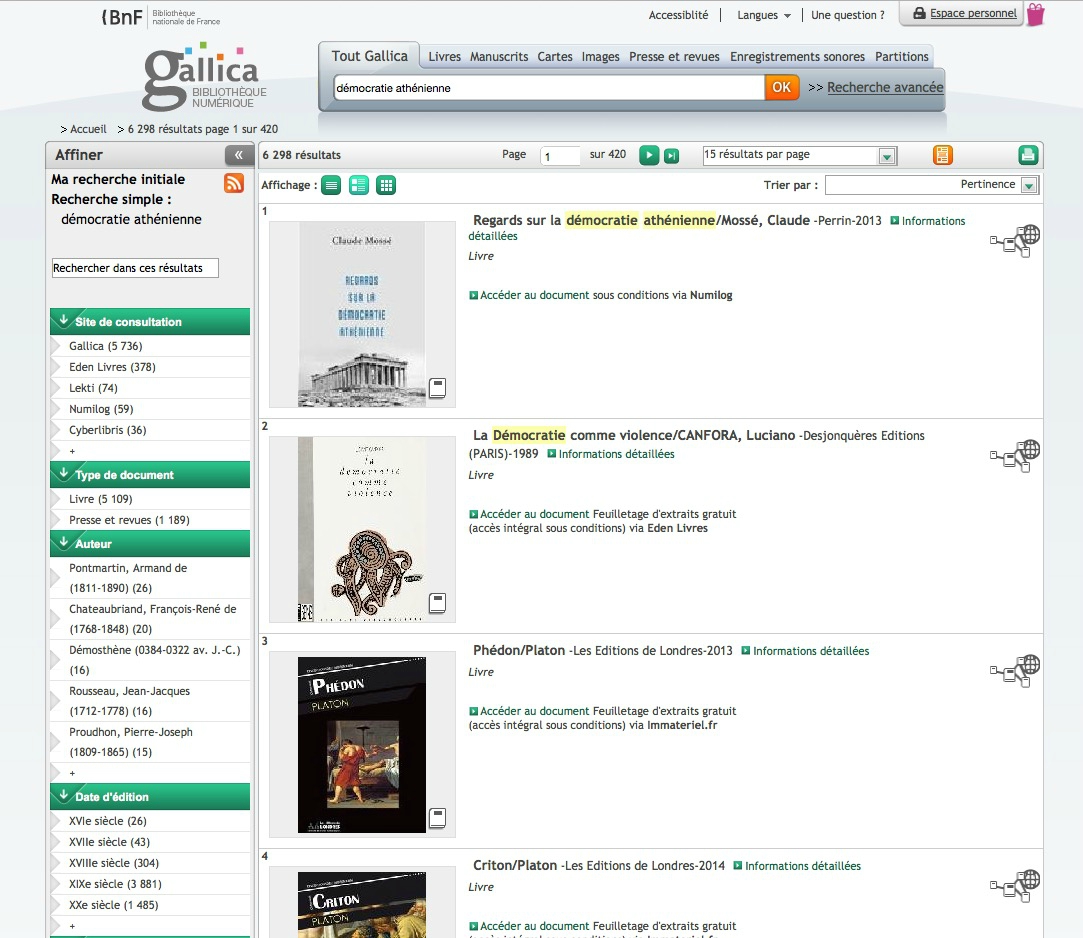Viewport: 1083px width, 938px height.
Task: Expand more sites with plus under Cyberlibris
Action: (72, 451)
